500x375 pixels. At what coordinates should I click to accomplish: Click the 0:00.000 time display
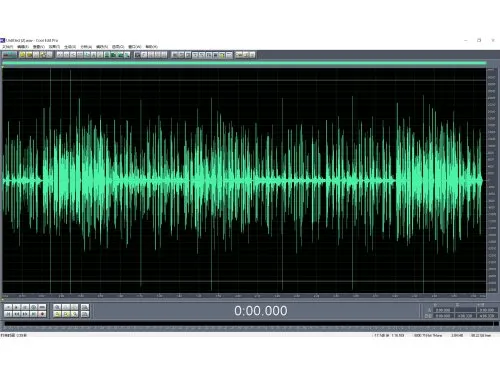pyautogui.click(x=260, y=311)
